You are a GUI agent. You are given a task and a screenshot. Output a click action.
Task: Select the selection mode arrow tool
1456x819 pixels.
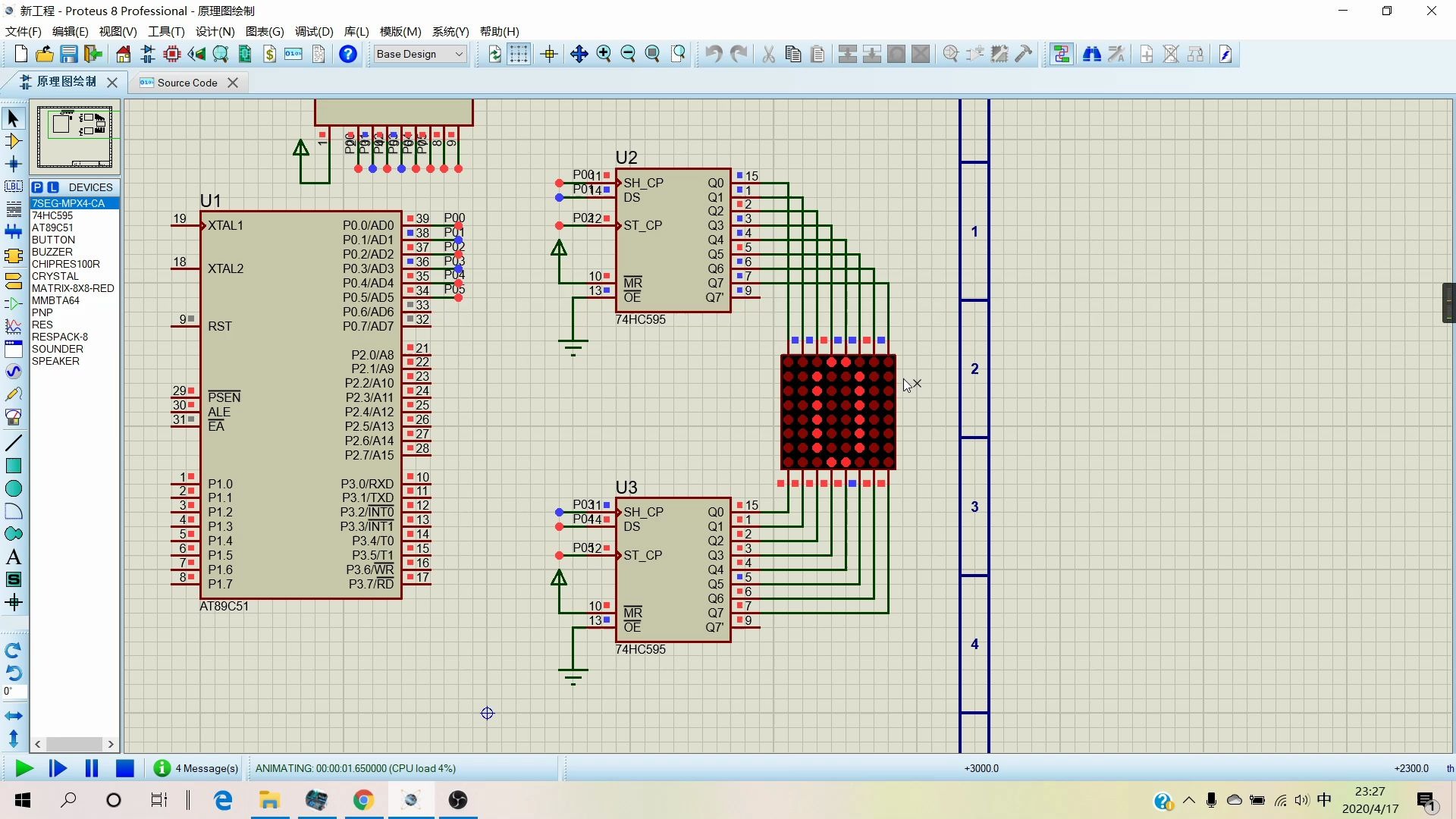click(x=14, y=118)
